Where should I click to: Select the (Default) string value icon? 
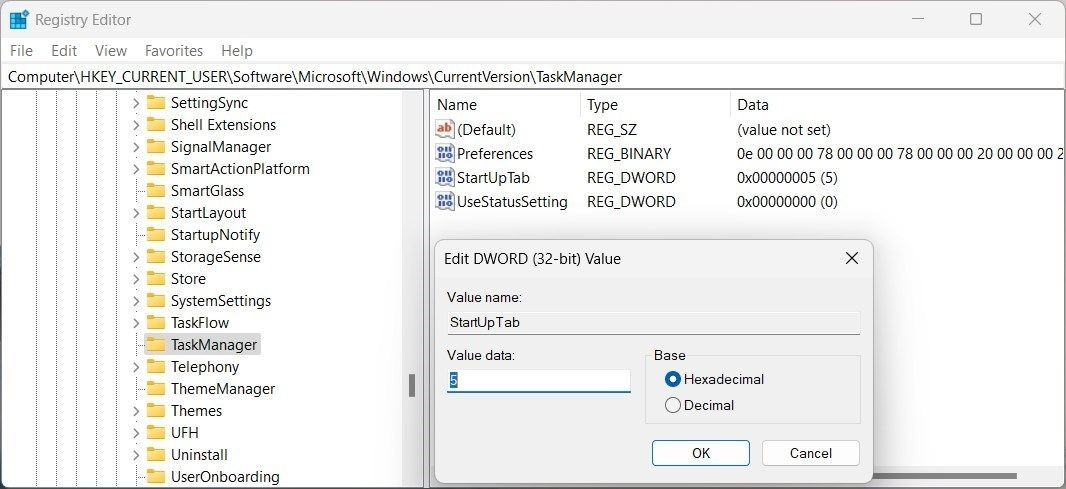(x=445, y=129)
